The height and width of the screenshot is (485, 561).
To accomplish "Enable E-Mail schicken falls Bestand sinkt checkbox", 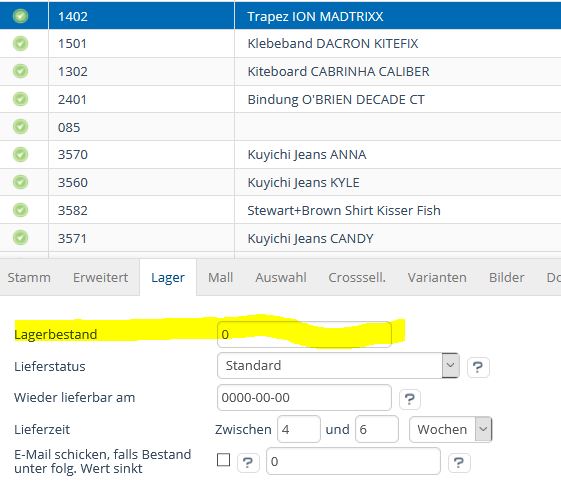I will (224, 460).
